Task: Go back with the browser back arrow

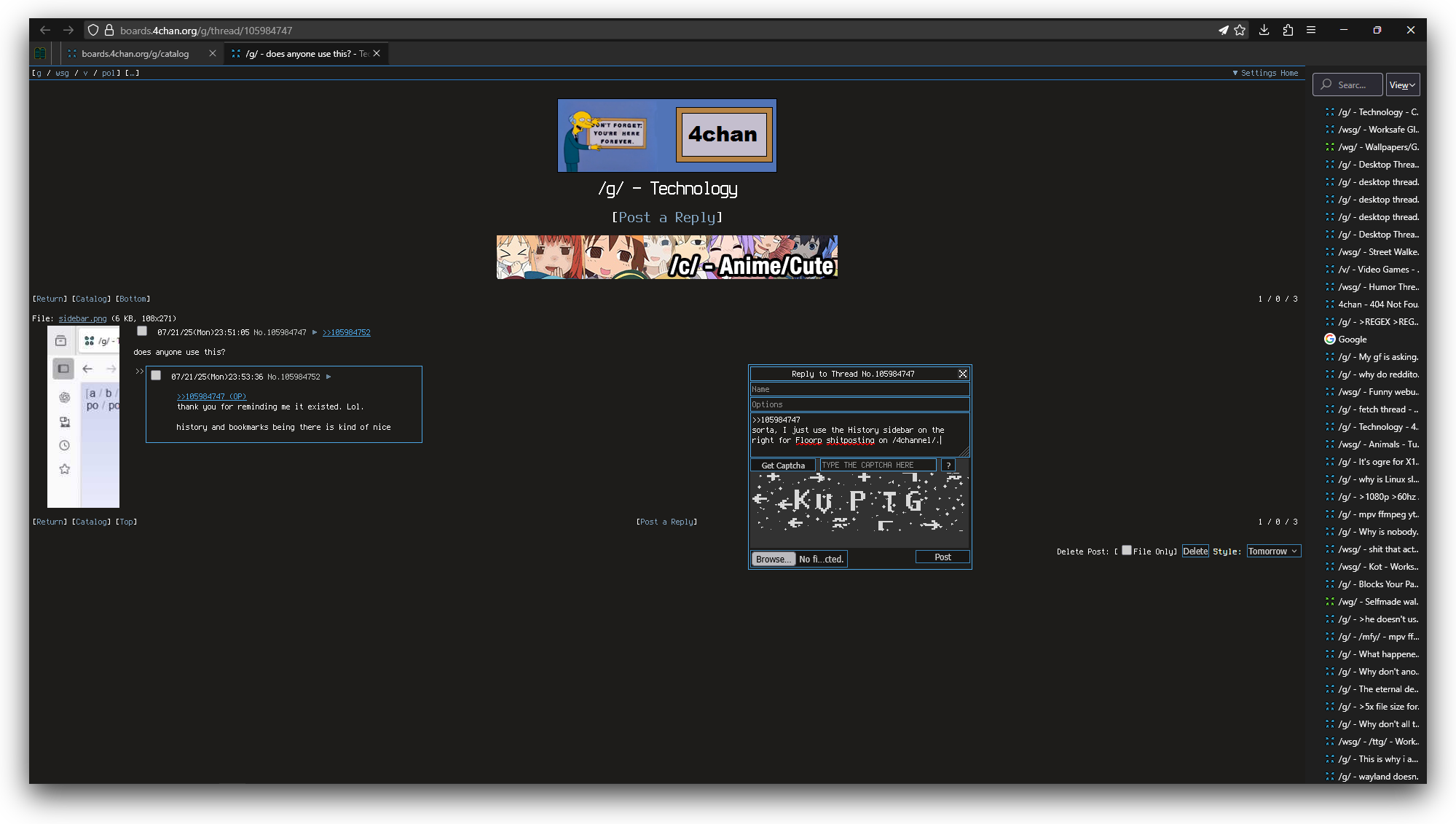Action: click(x=45, y=30)
